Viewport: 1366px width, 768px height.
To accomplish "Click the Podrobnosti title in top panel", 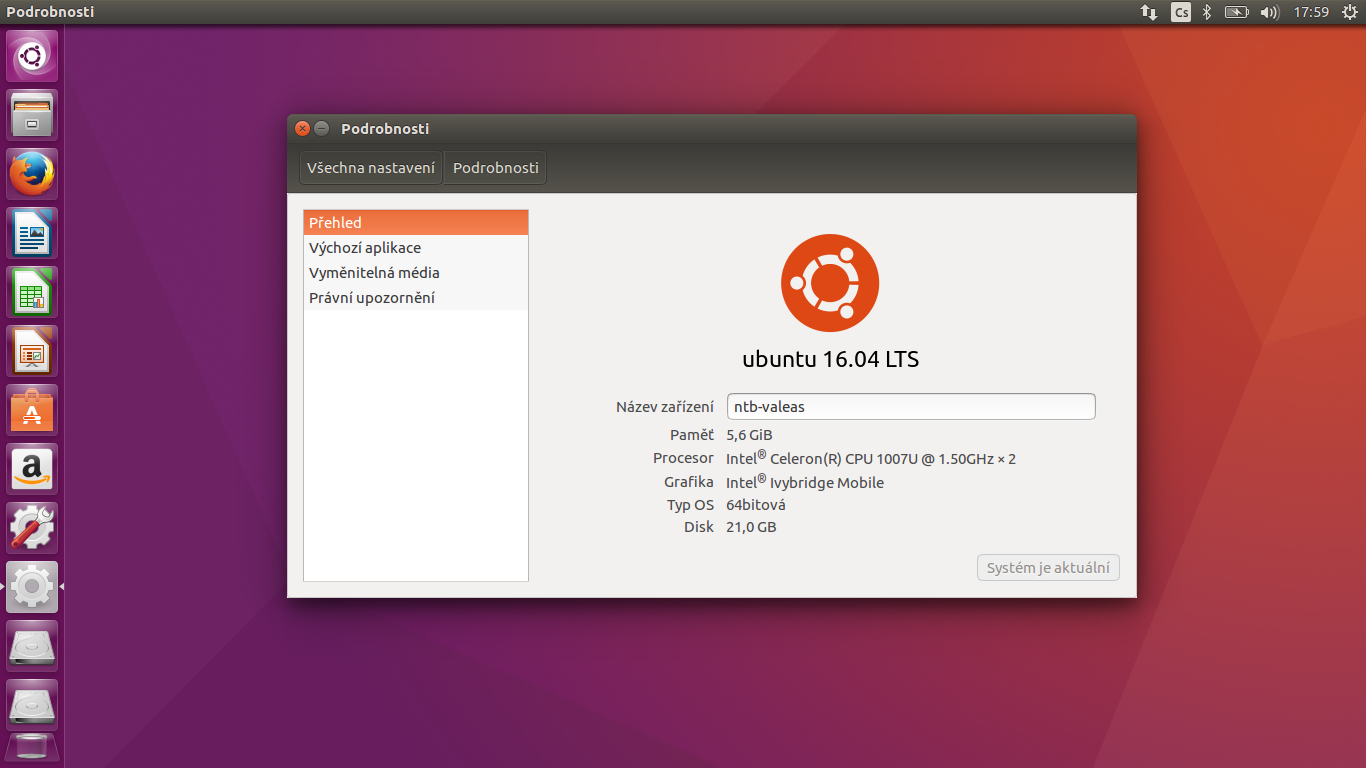I will click(x=50, y=12).
